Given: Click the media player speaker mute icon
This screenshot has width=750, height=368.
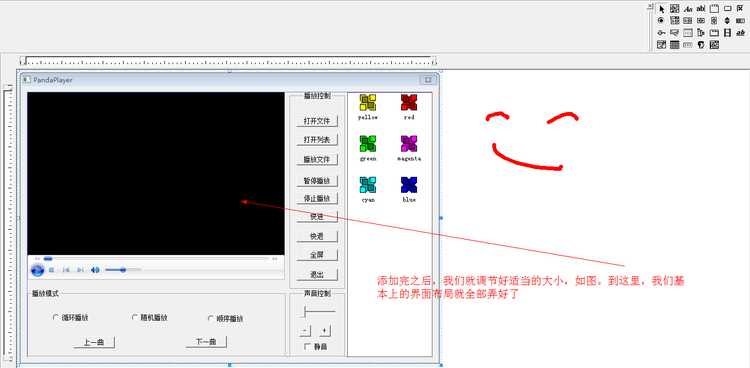Looking at the screenshot, I should (95, 270).
